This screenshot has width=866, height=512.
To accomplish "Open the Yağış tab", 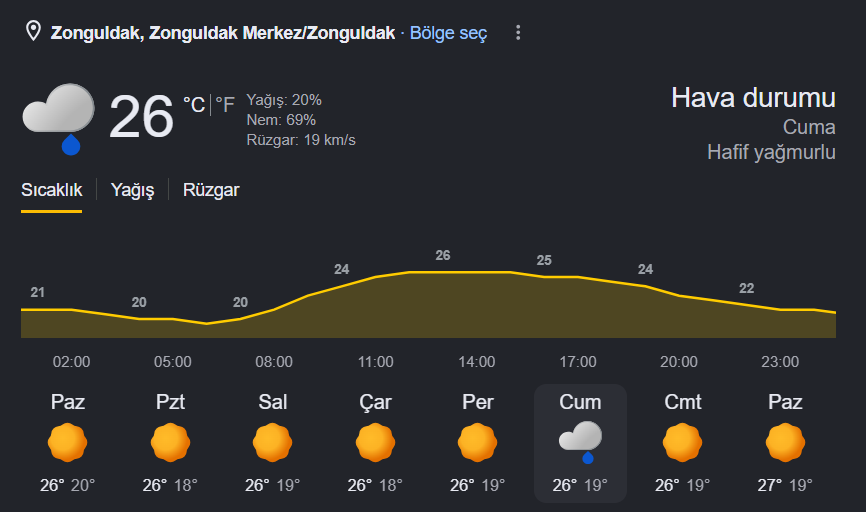I will point(133,190).
